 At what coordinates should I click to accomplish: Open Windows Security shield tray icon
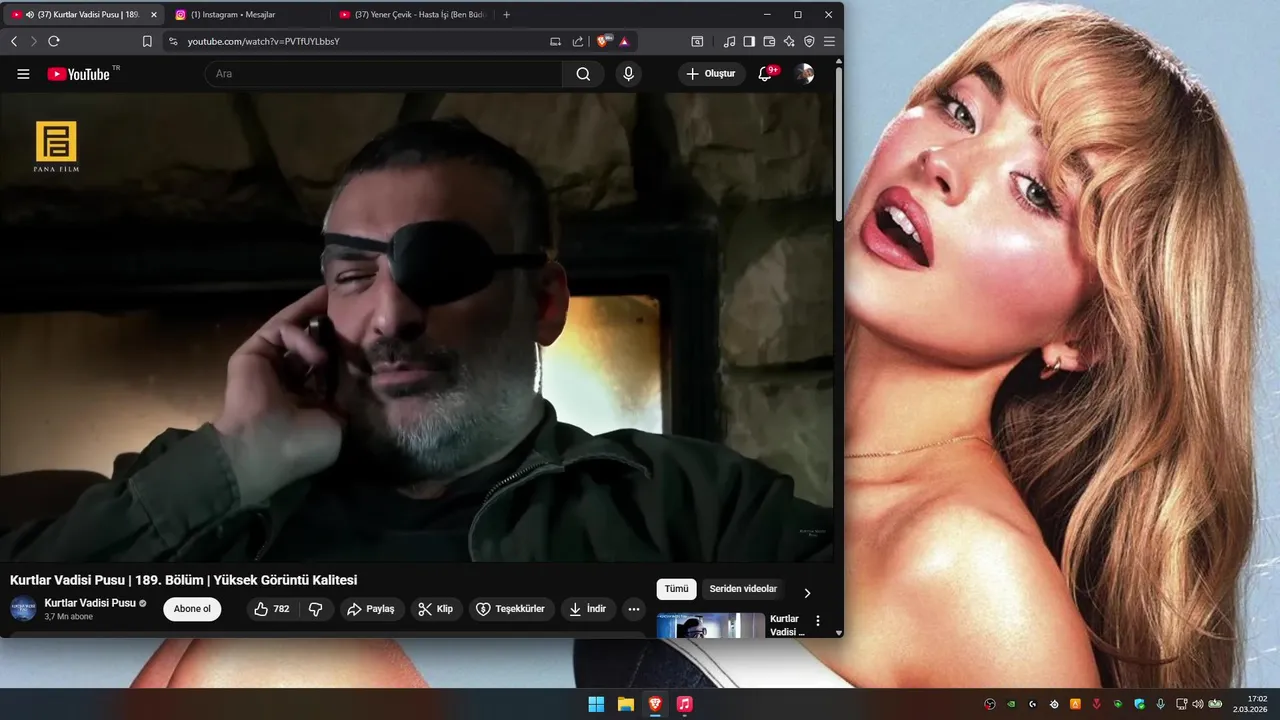click(1139, 704)
